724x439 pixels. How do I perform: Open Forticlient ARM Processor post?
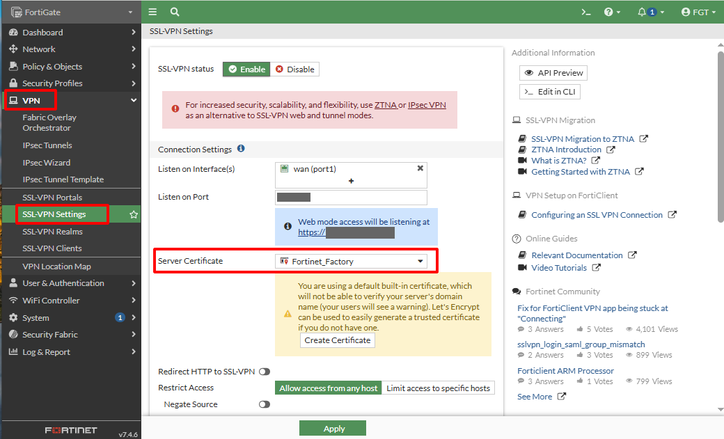(x=565, y=371)
